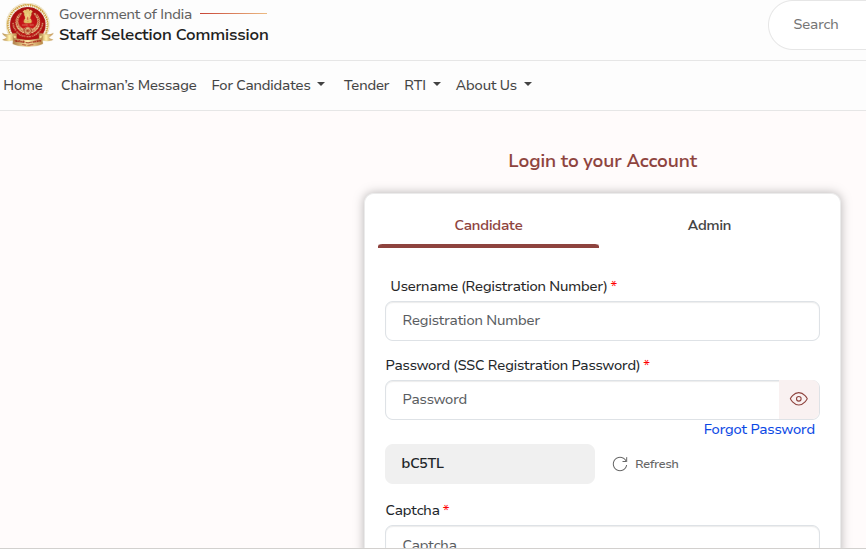Go to the Home page
Screen dimensions: 866x549
[23, 85]
